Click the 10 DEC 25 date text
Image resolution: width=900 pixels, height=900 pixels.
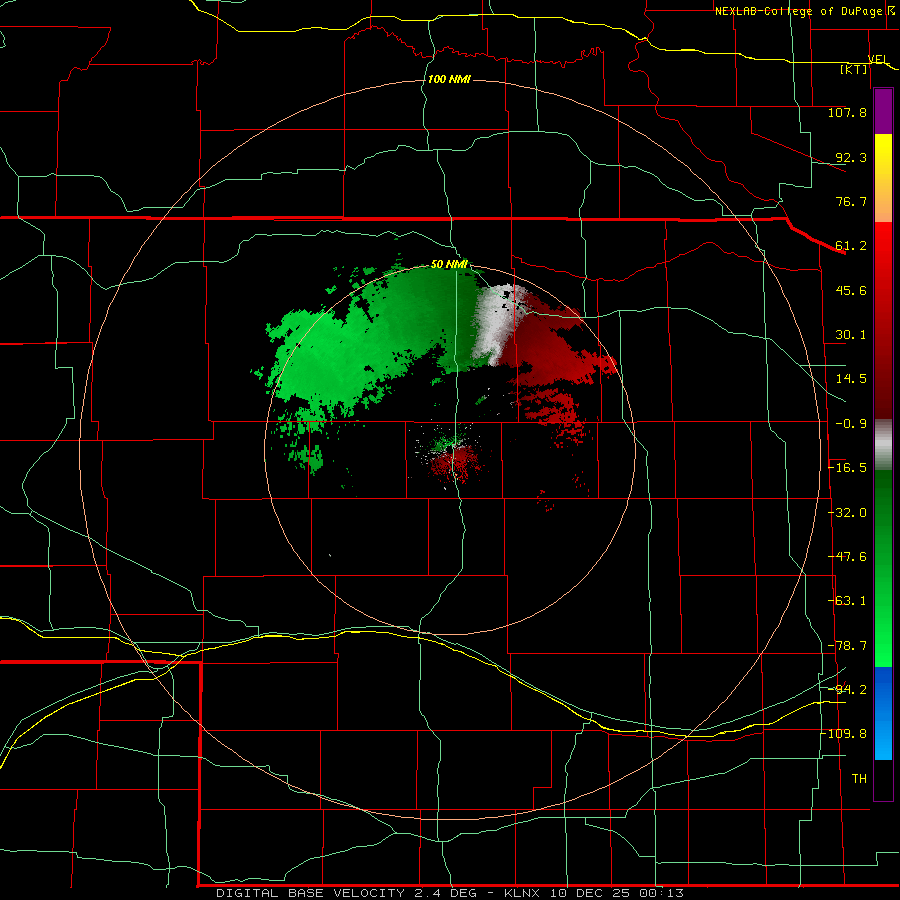coord(589,893)
